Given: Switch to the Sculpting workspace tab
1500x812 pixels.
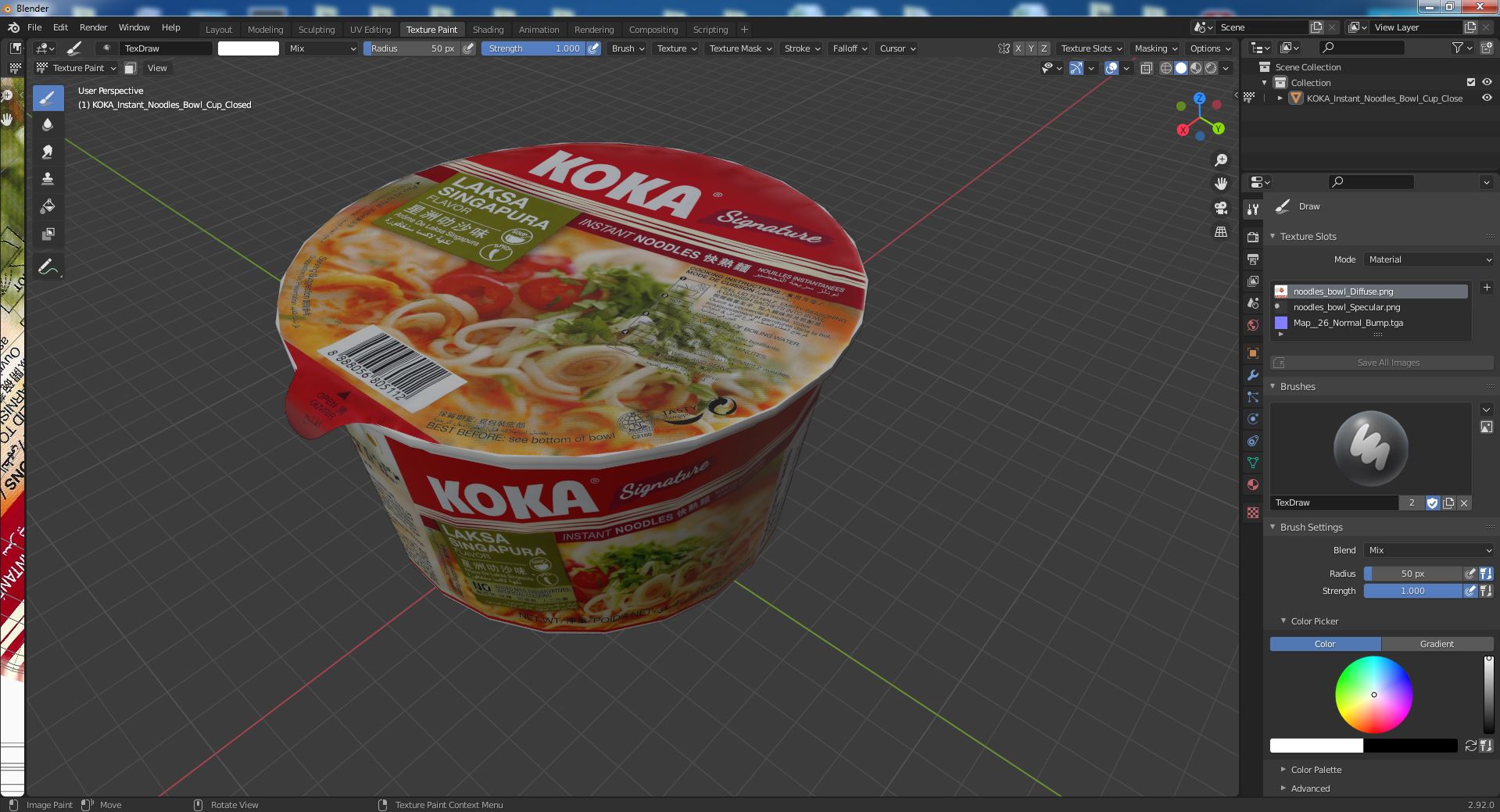Looking at the screenshot, I should click(x=317, y=30).
